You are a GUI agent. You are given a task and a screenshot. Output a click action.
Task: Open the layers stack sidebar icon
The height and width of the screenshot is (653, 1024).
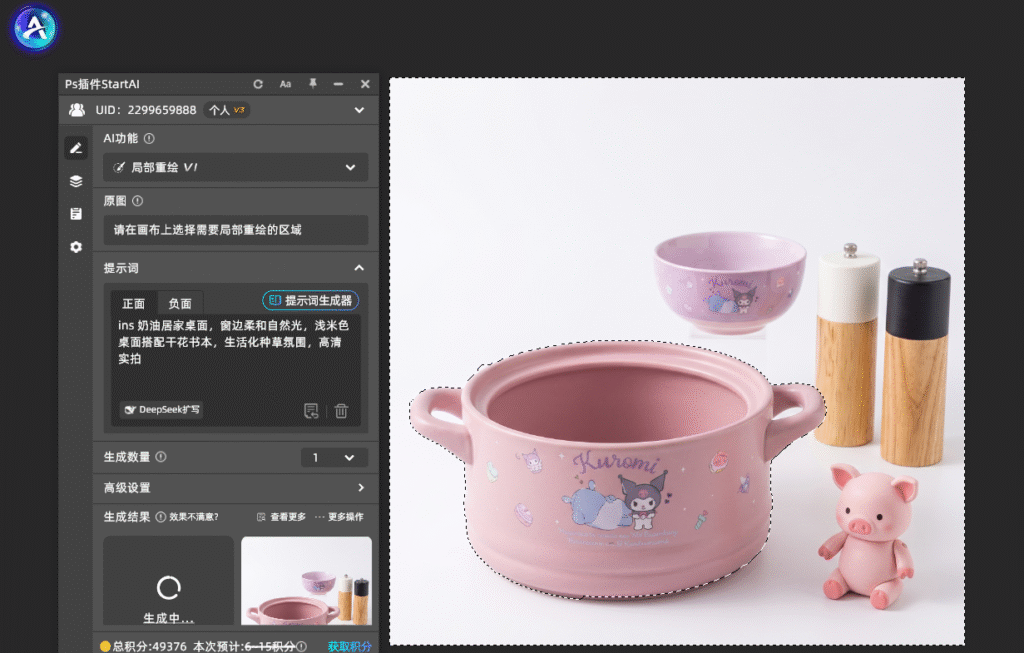(76, 181)
